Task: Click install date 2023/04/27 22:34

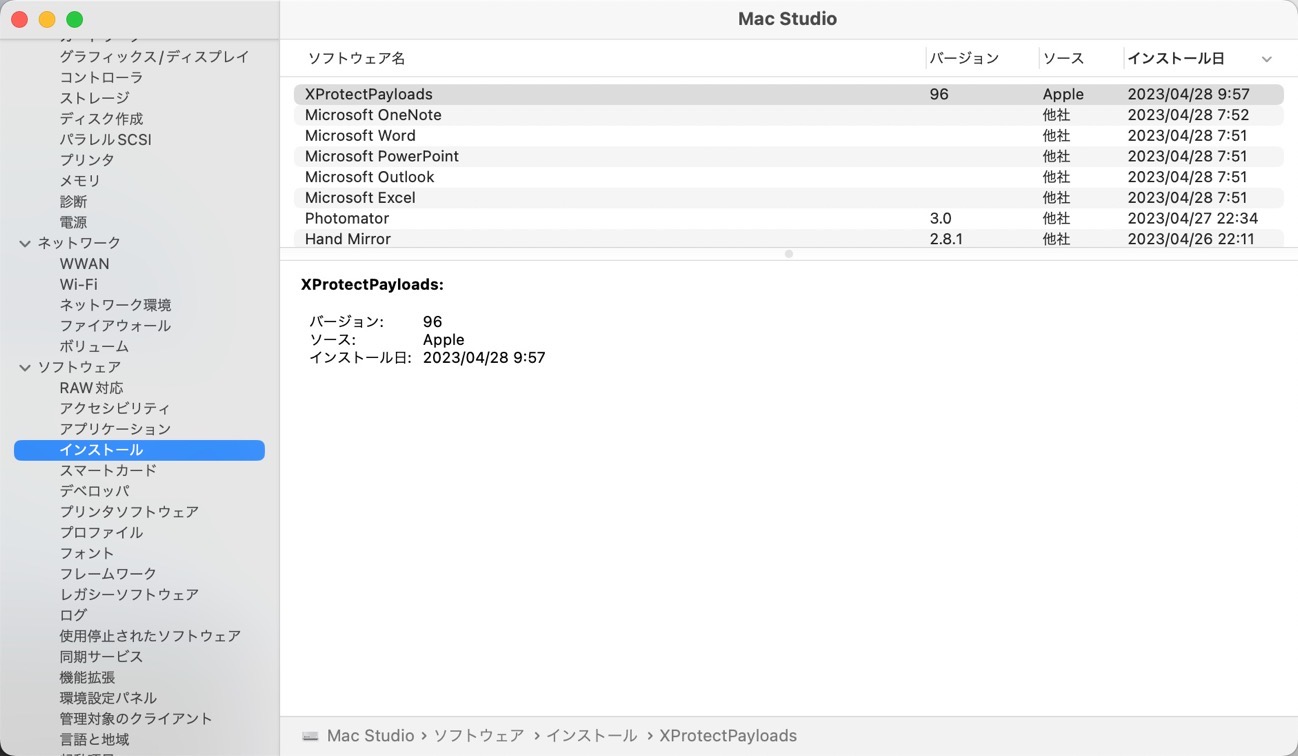Action: pyautogui.click(x=1193, y=218)
